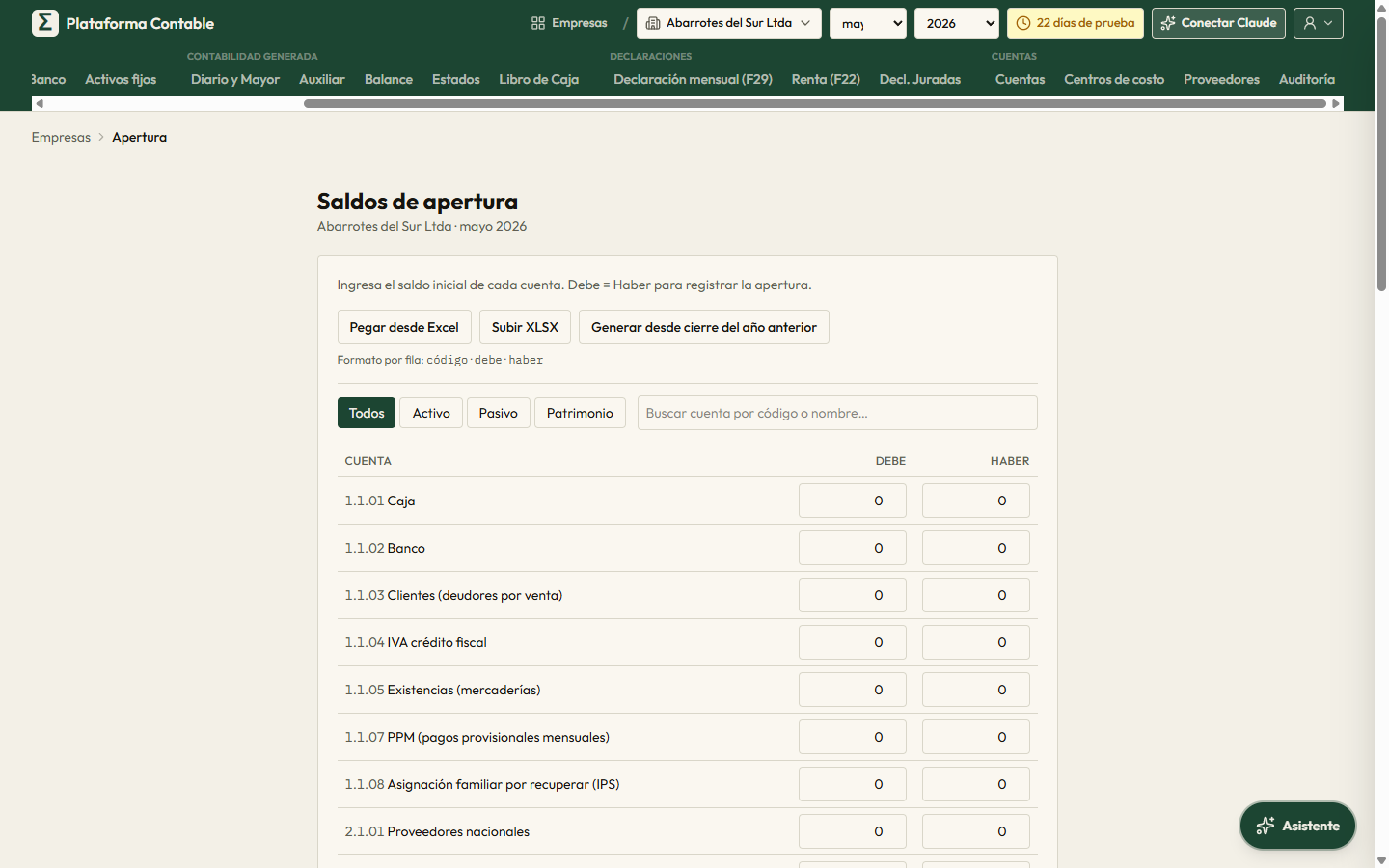
Task: Click the page vertical scrollbar thumb
Action: click(1381, 154)
